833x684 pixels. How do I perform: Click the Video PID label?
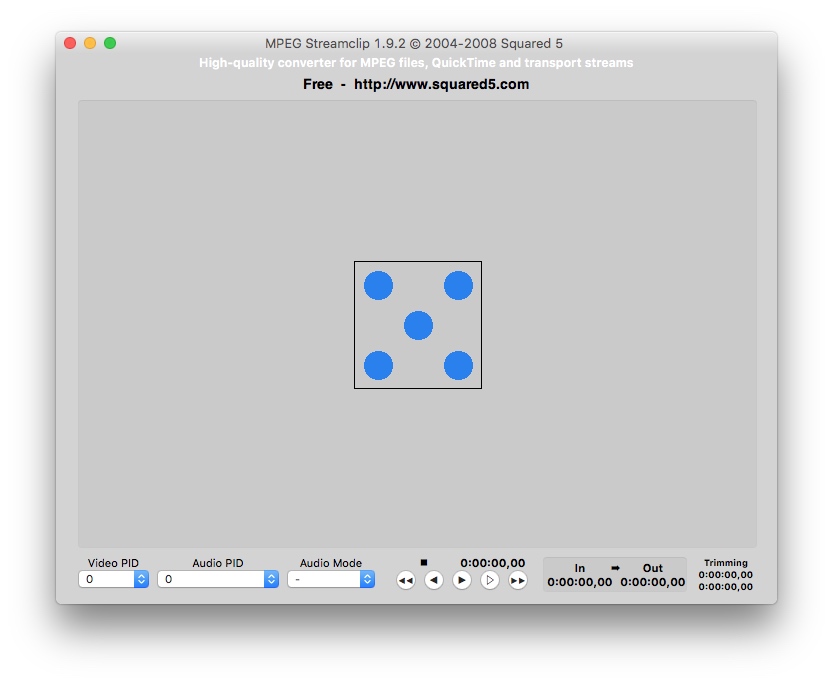click(x=113, y=563)
